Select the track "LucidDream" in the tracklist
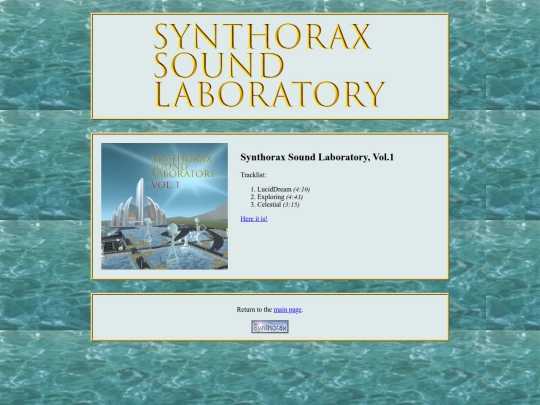The height and width of the screenshot is (405, 540). [x=274, y=189]
